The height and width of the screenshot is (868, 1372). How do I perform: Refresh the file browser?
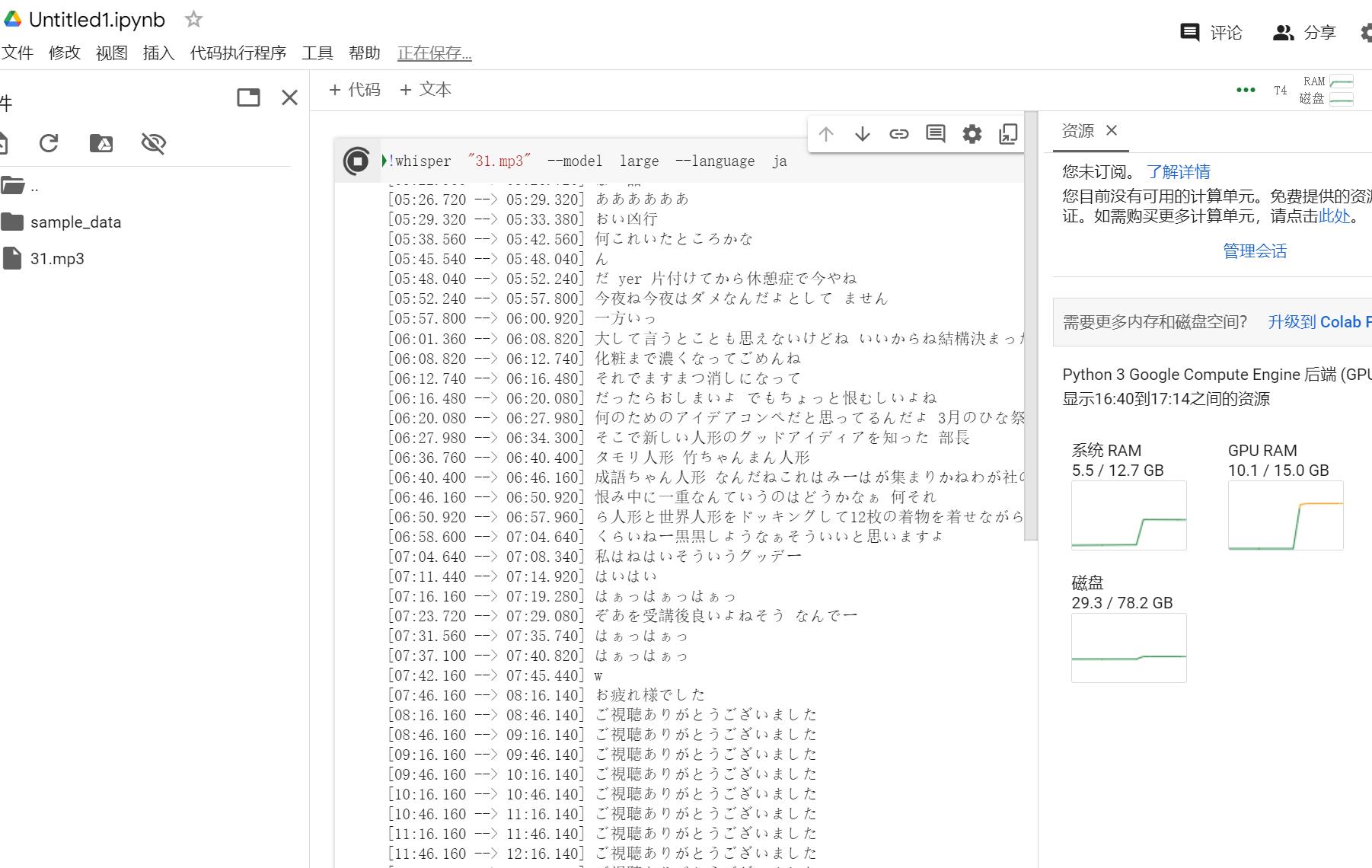49,143
